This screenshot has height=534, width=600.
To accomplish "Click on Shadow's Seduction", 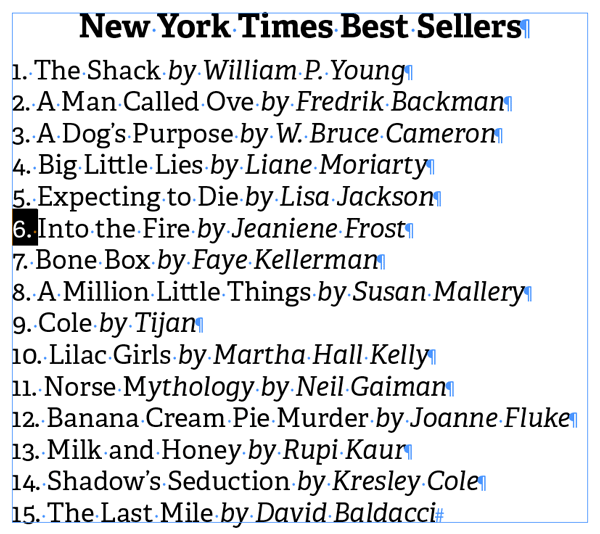I will pos(169,482).
